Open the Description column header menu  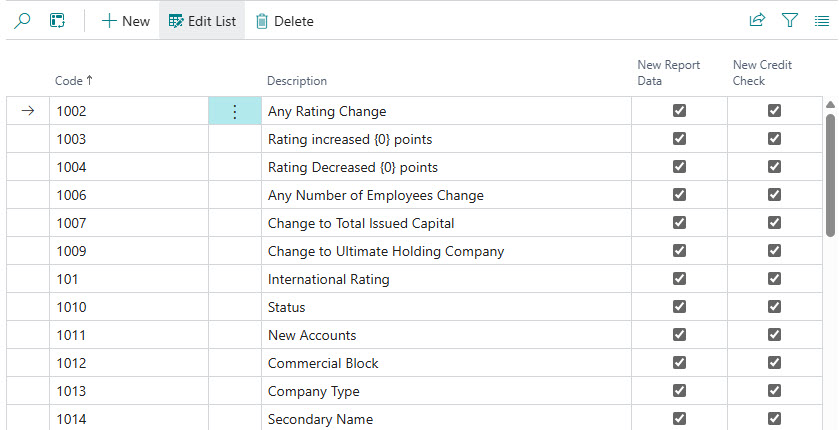(297, 81)
